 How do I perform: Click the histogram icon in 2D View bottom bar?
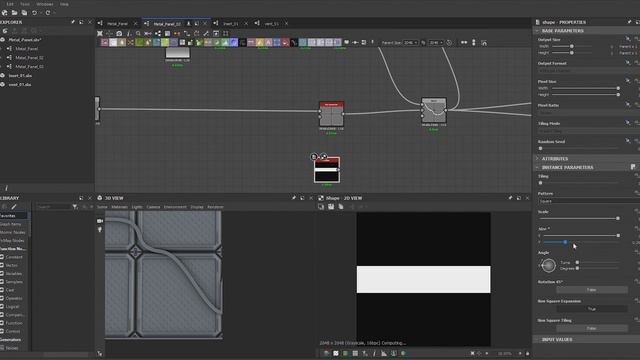point(384,353)
